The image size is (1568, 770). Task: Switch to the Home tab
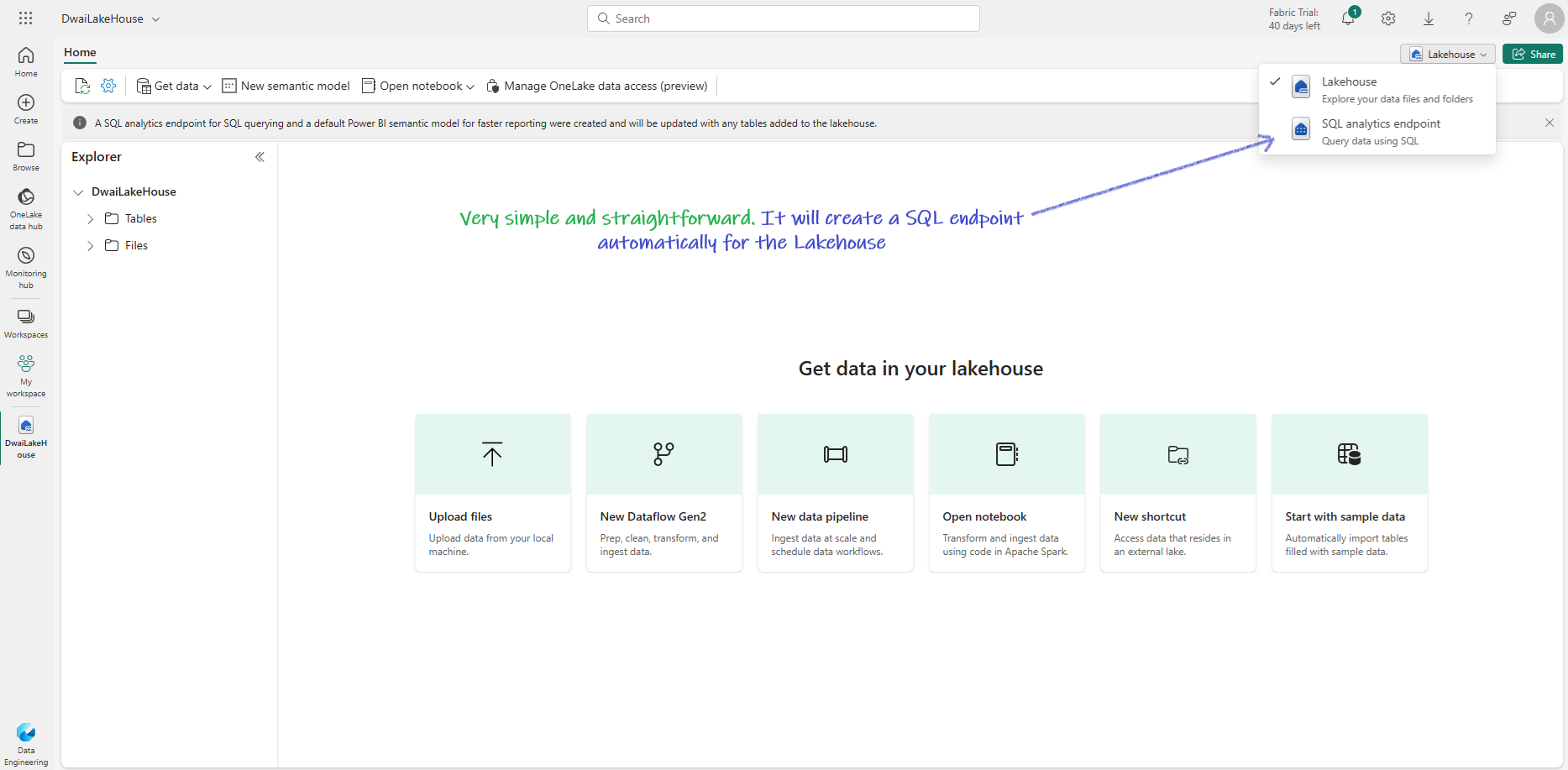pyautogui.click(x=80, y=52)
